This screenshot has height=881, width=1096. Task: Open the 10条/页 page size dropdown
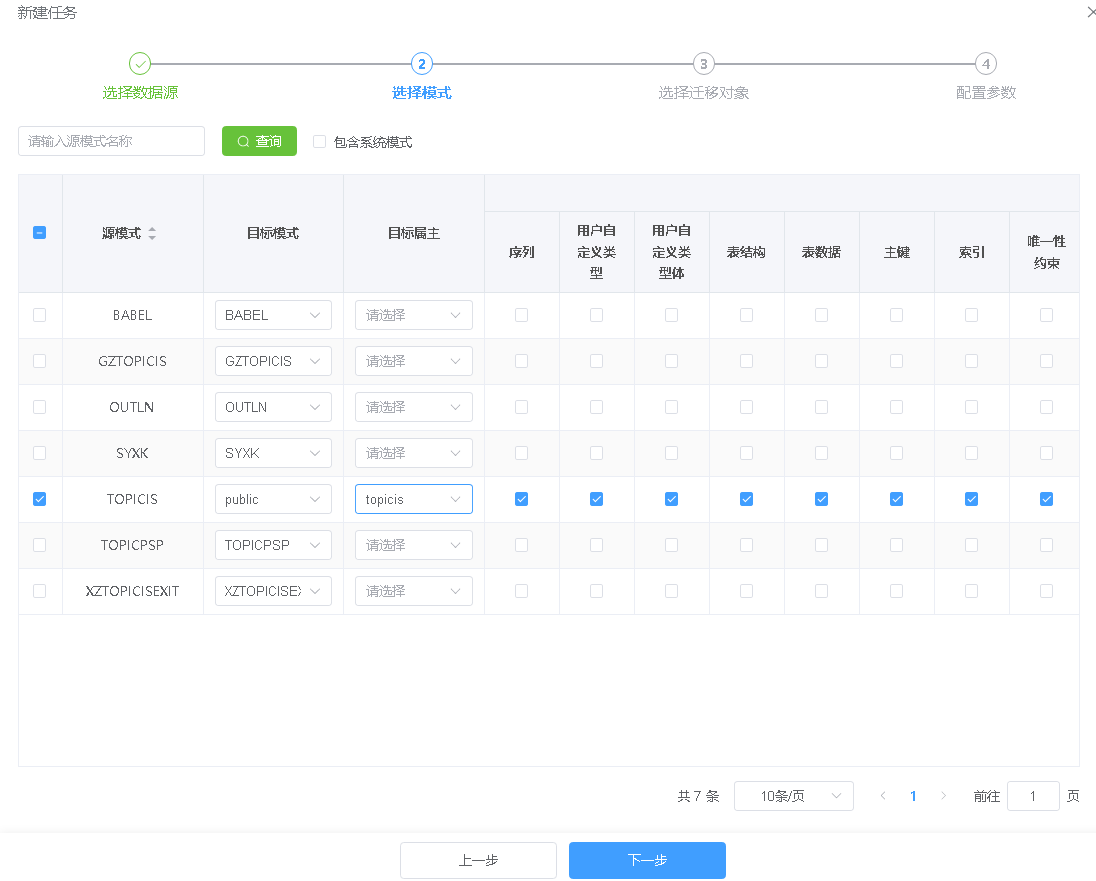[793, 796]
